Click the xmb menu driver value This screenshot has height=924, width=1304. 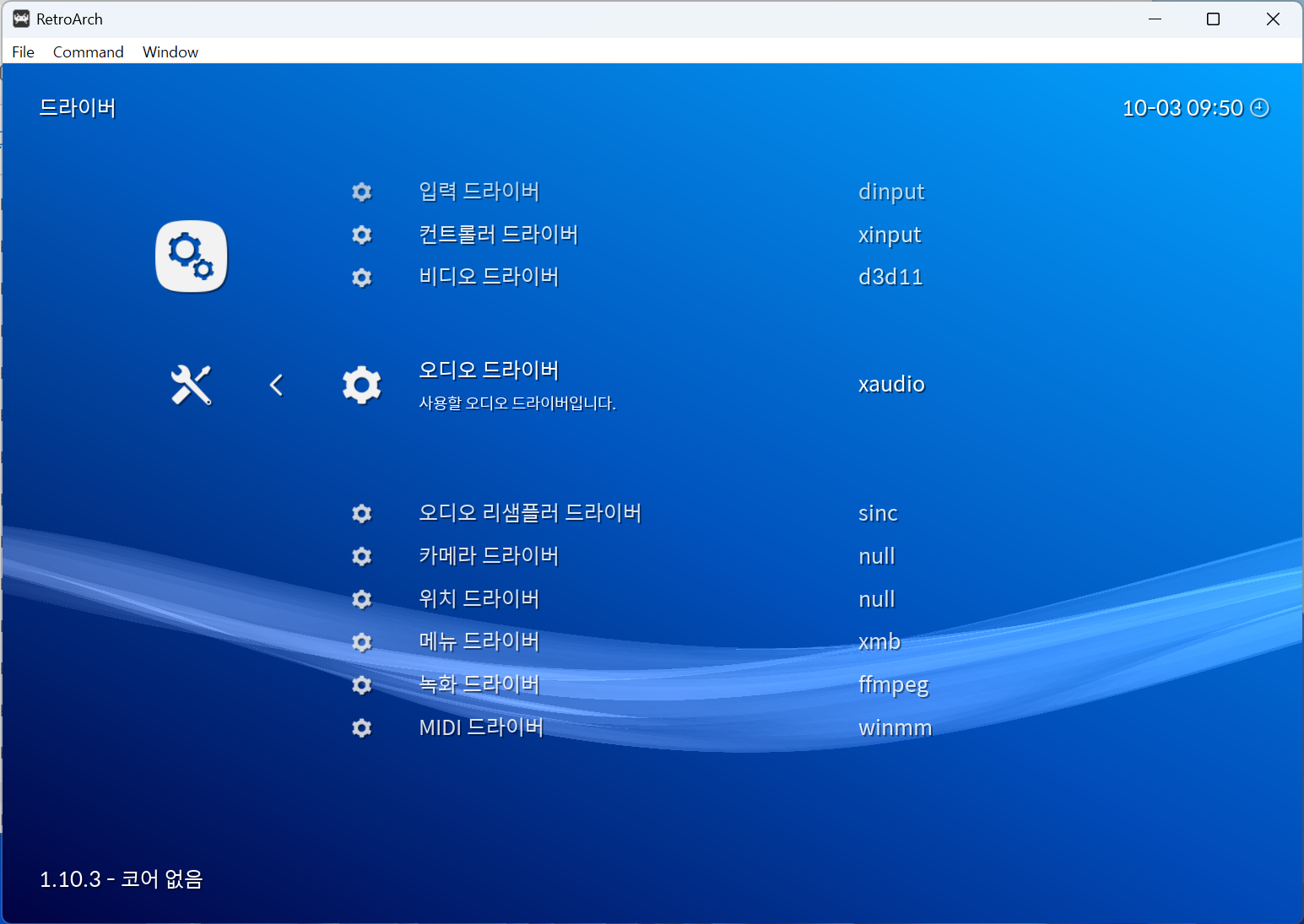coord(879,642)
